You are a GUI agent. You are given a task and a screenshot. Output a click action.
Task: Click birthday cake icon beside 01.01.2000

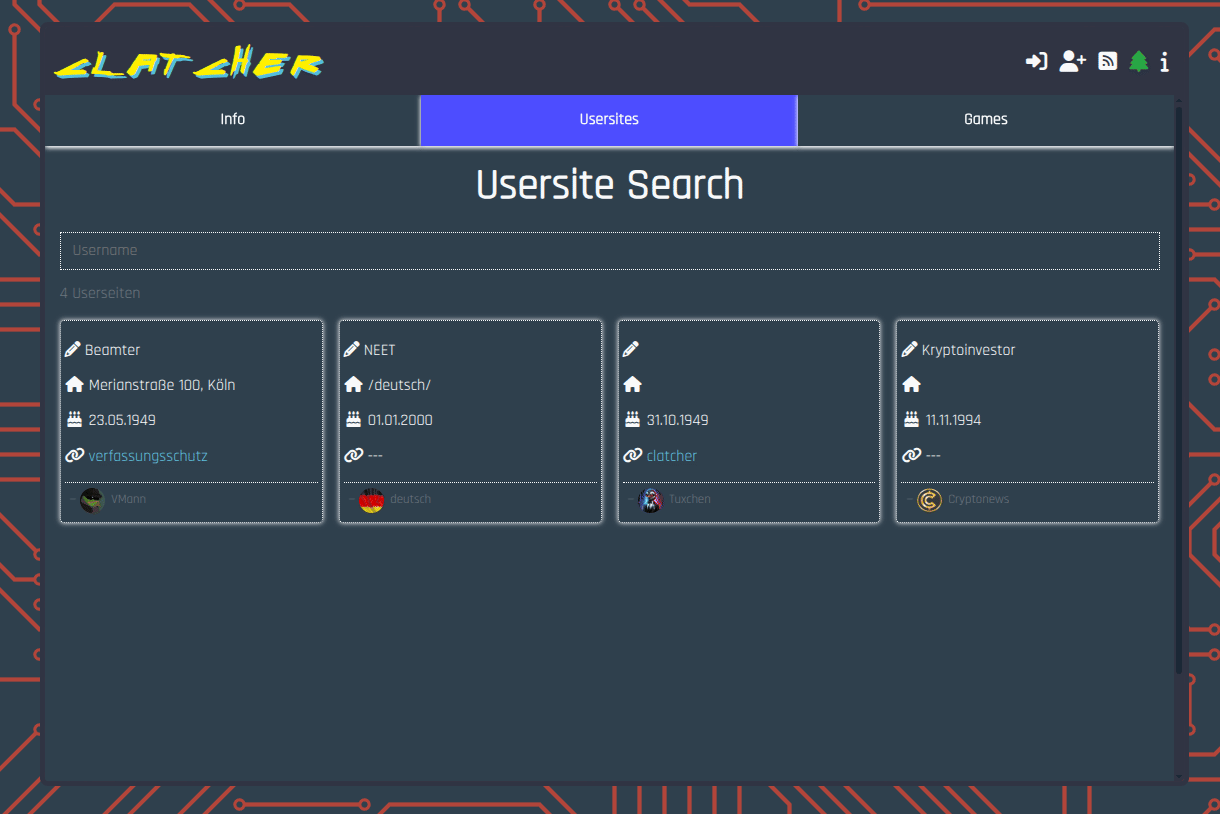(352, 420)
